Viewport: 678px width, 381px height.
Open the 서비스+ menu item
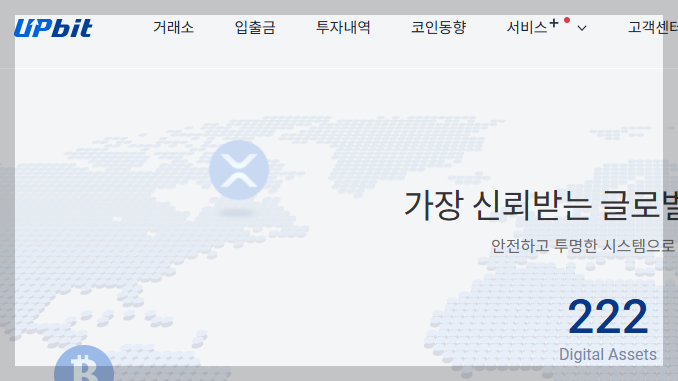532,27
